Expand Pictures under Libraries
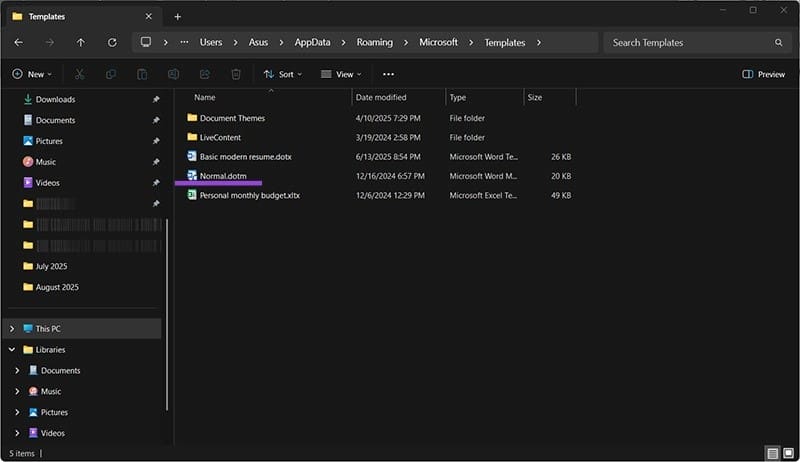The height and width of the screenshot is (462, 800). click(17, 413)
